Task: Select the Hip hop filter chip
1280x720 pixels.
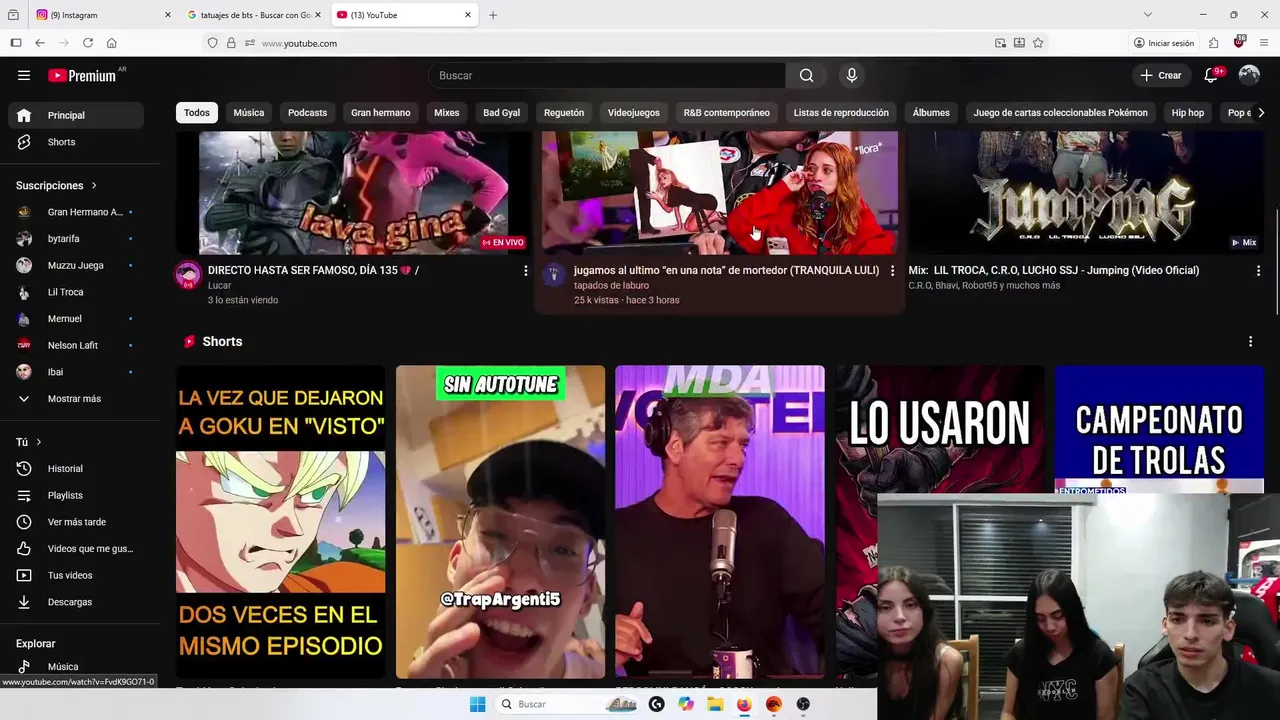Action: click(x=1188, y=113)
